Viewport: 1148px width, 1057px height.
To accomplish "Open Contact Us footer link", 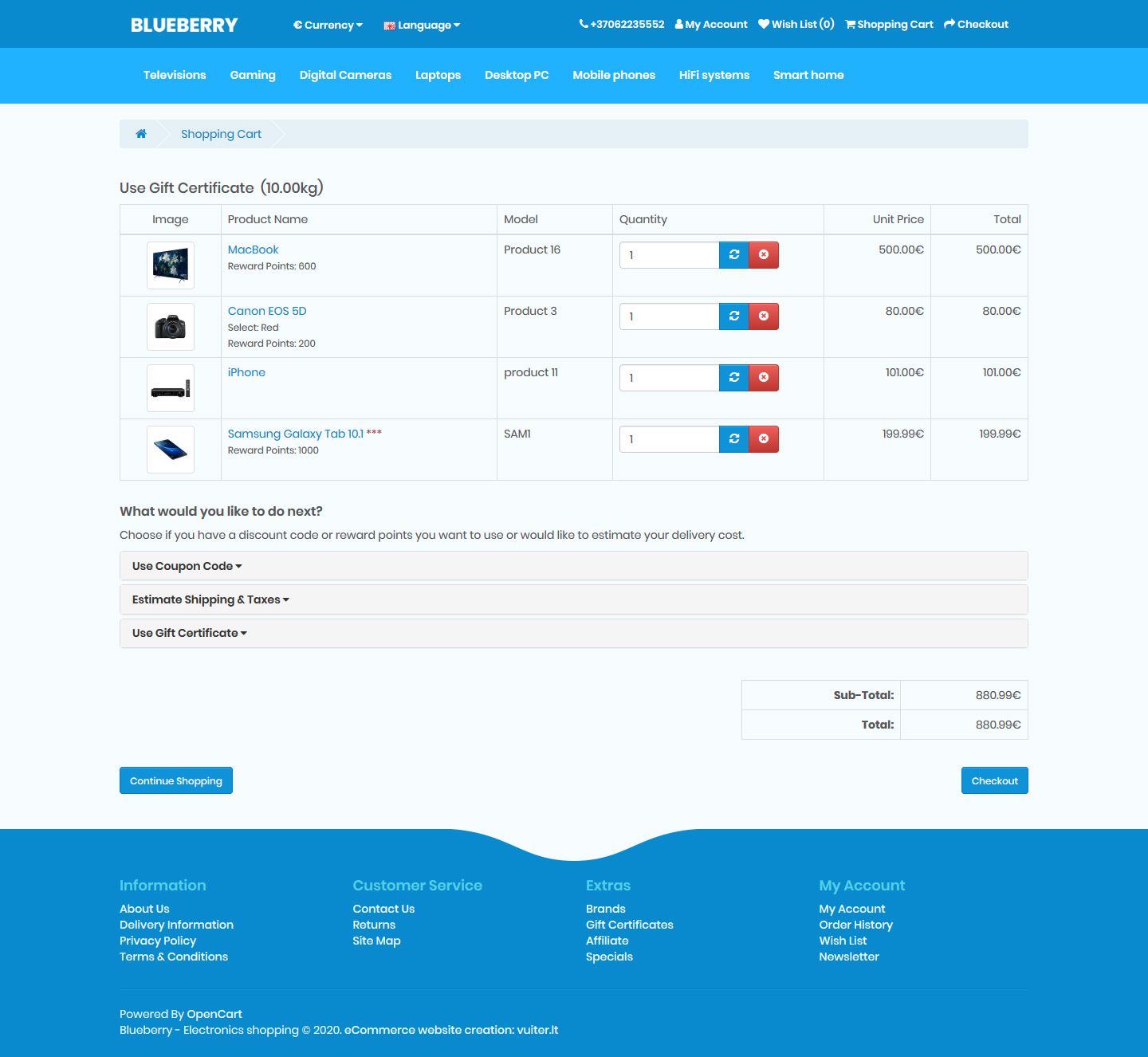I will click(x=383, y=909).
